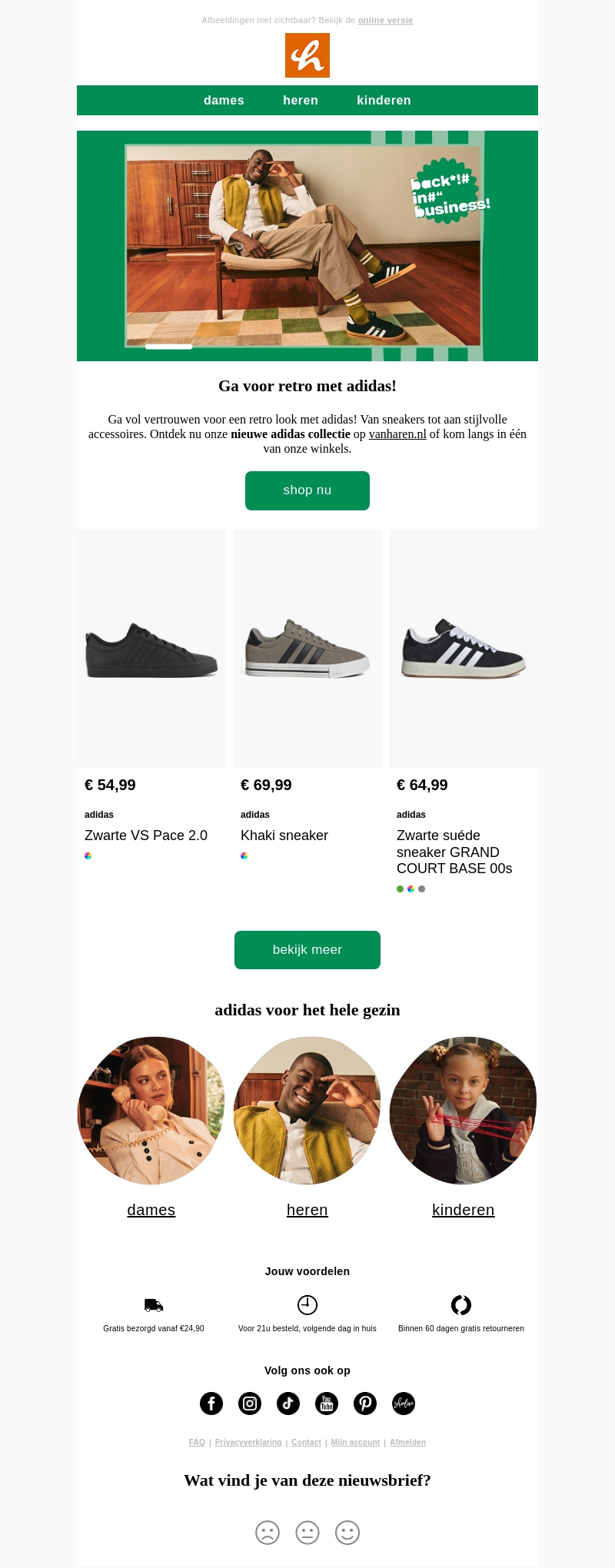Rate newsletter with the neutral face
The width and height of the screenshot is (615, 1568).
[307, 1533]
